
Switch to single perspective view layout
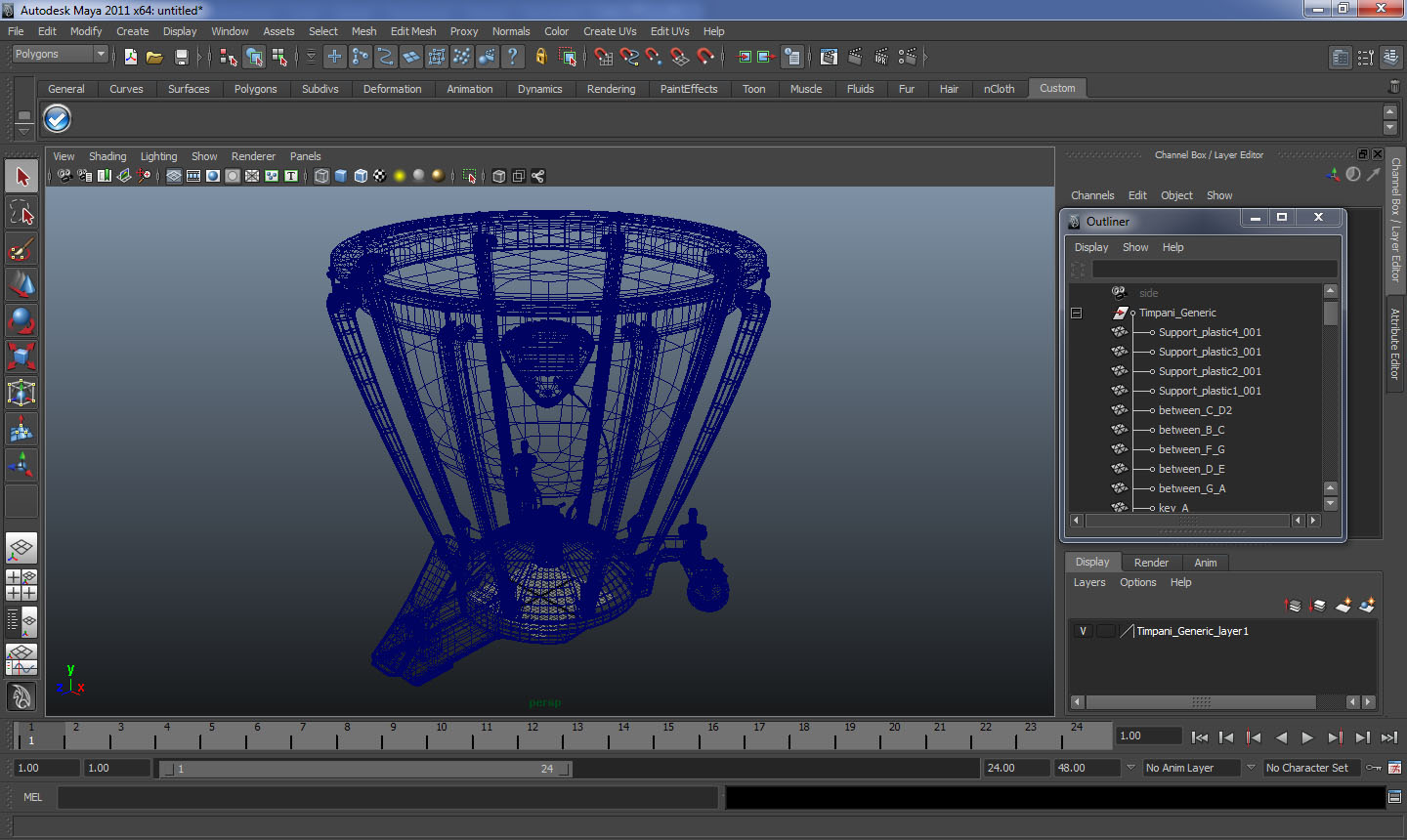[x=21, y=548]
